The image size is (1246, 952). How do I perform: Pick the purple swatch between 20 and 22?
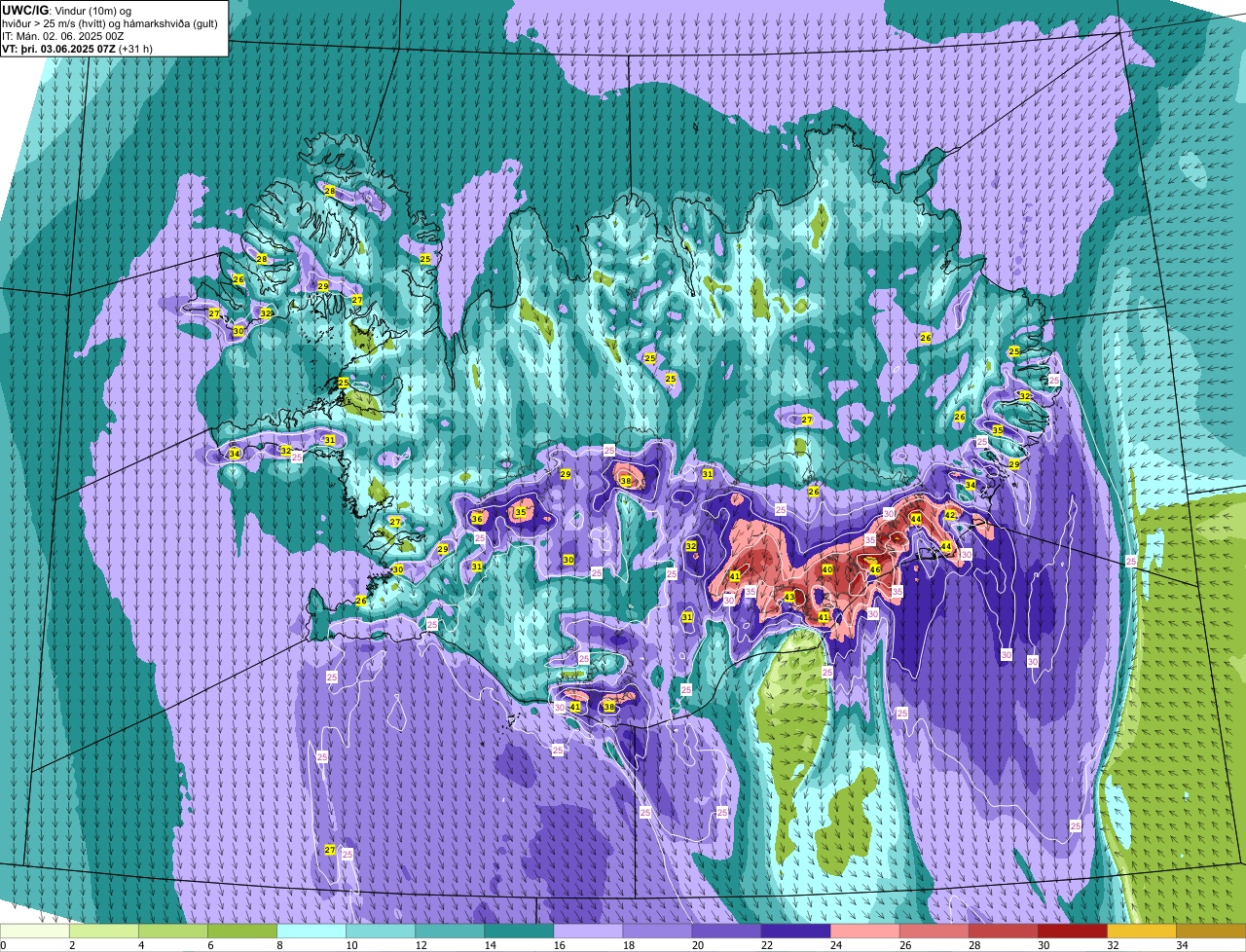(x=726, y=932)
